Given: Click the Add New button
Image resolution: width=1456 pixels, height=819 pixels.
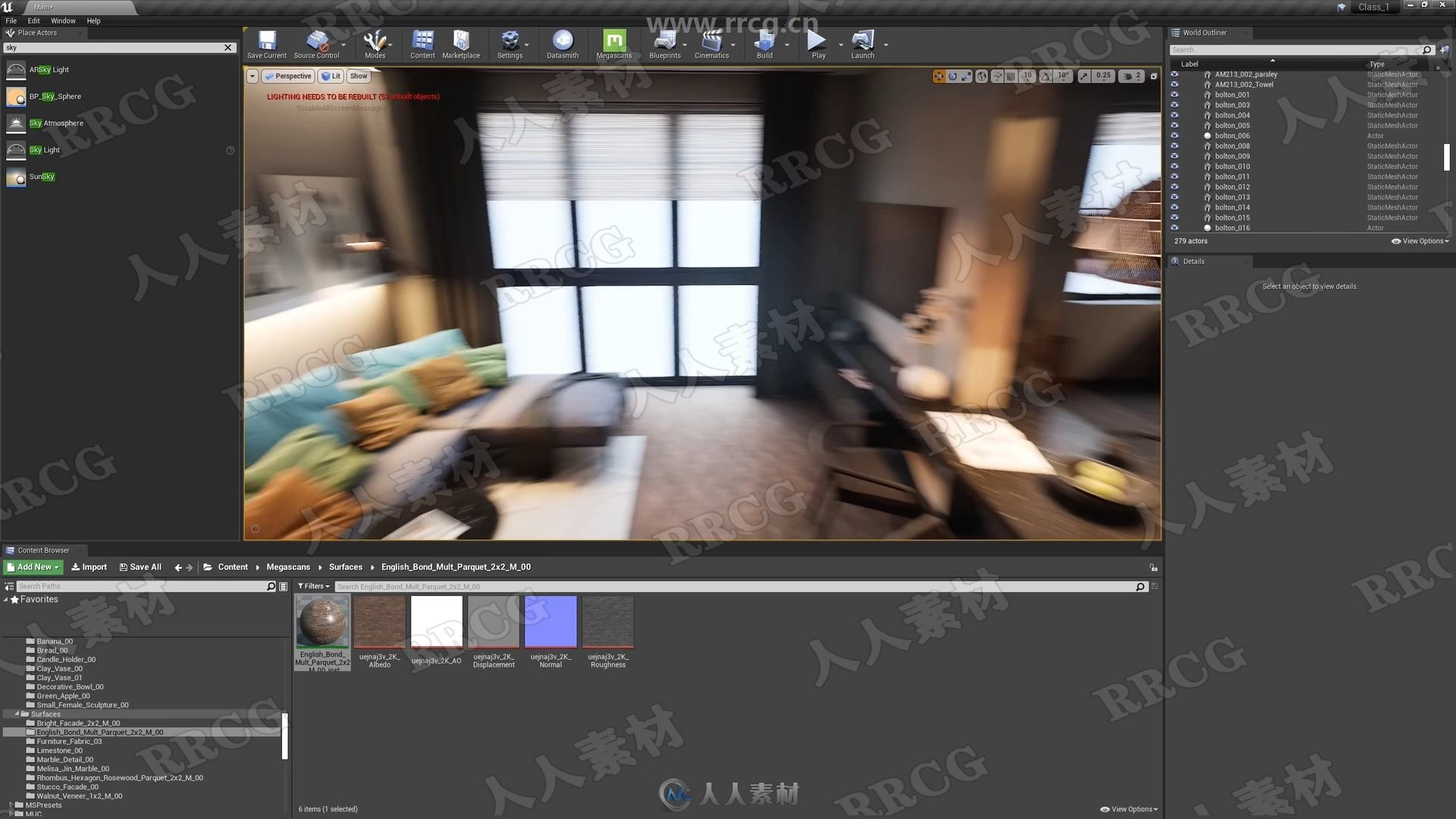Looking at the screenshot, I should pyautogui.click(x=34, y=567).
